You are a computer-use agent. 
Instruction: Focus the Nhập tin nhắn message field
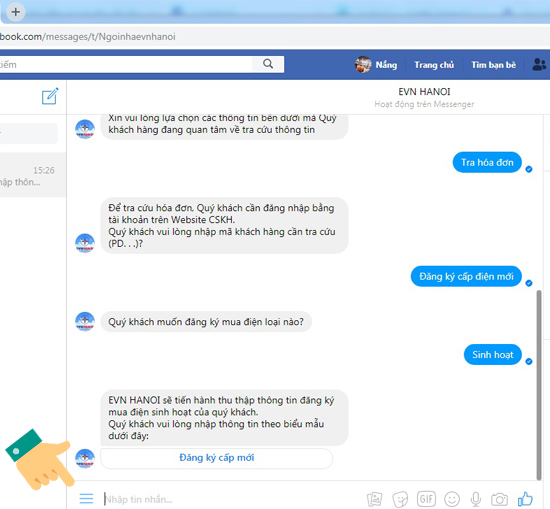232,499
